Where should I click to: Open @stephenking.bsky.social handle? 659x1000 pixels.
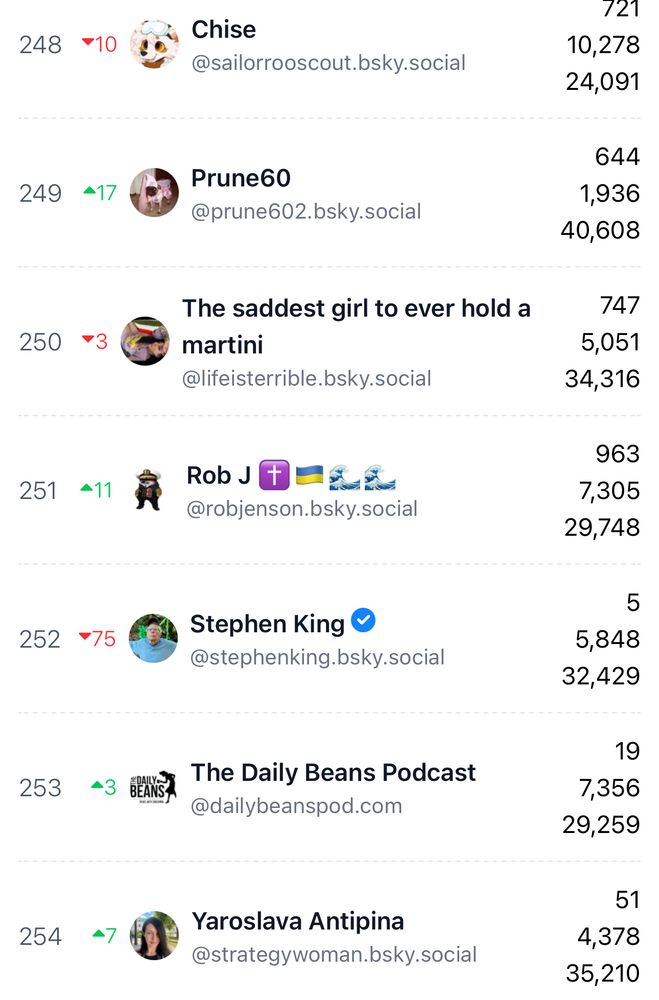point(317,658)
